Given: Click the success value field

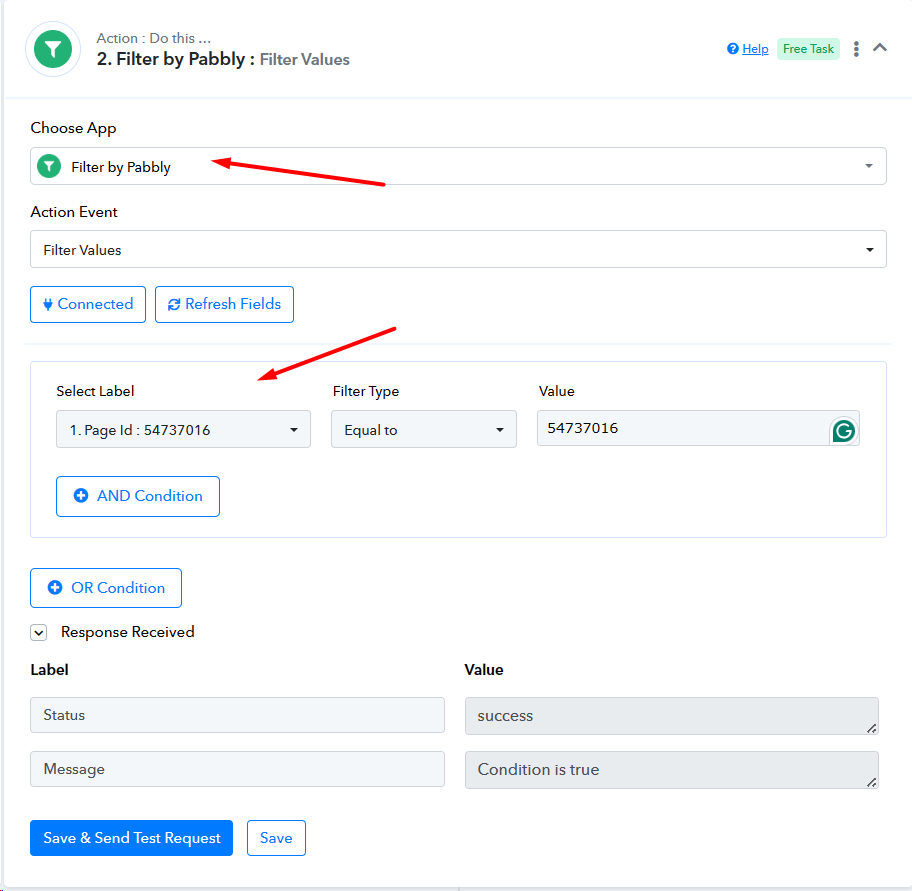Looking at the screenshot, I should click(672, 716).
